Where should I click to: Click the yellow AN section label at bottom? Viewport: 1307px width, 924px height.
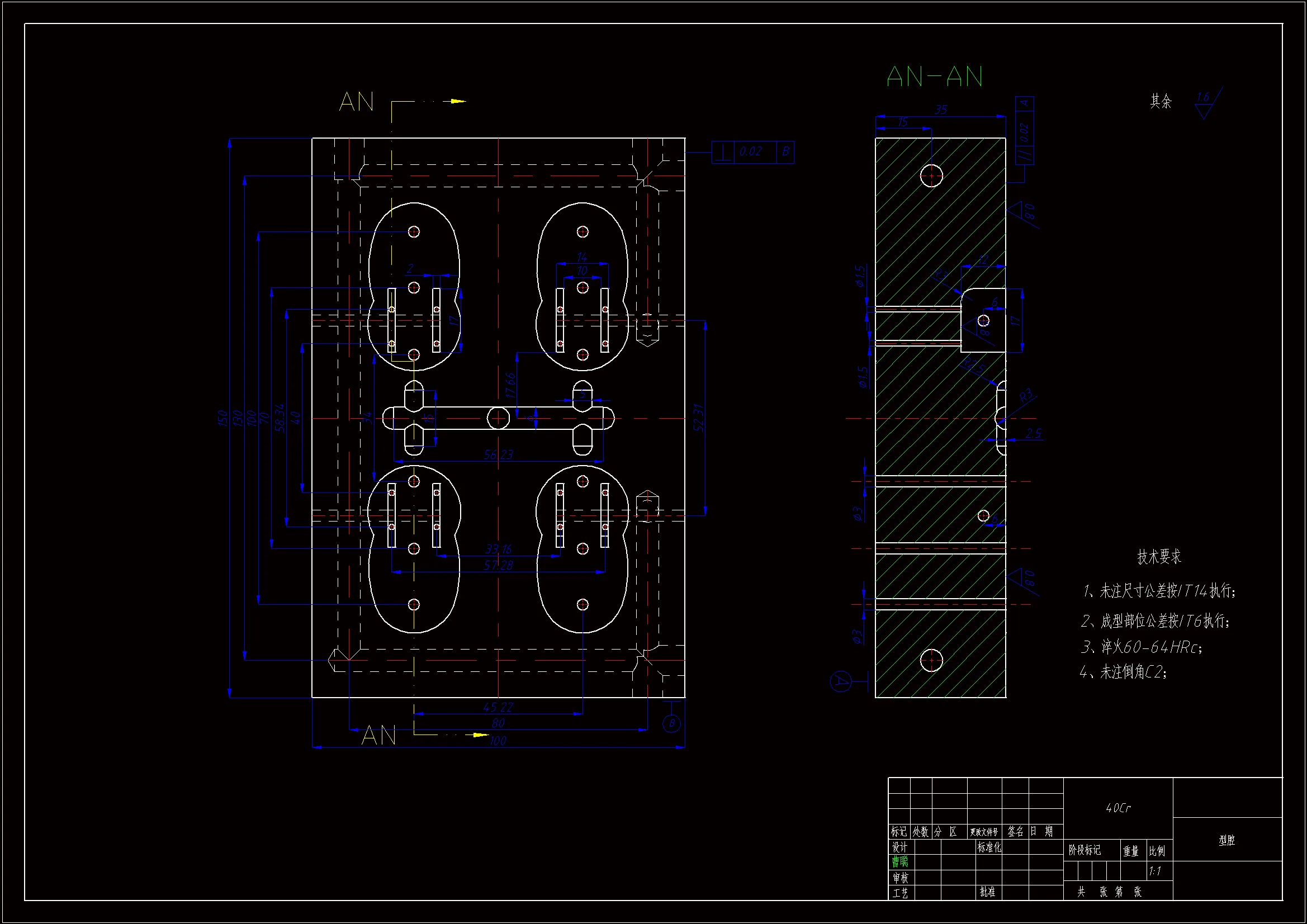378,736
